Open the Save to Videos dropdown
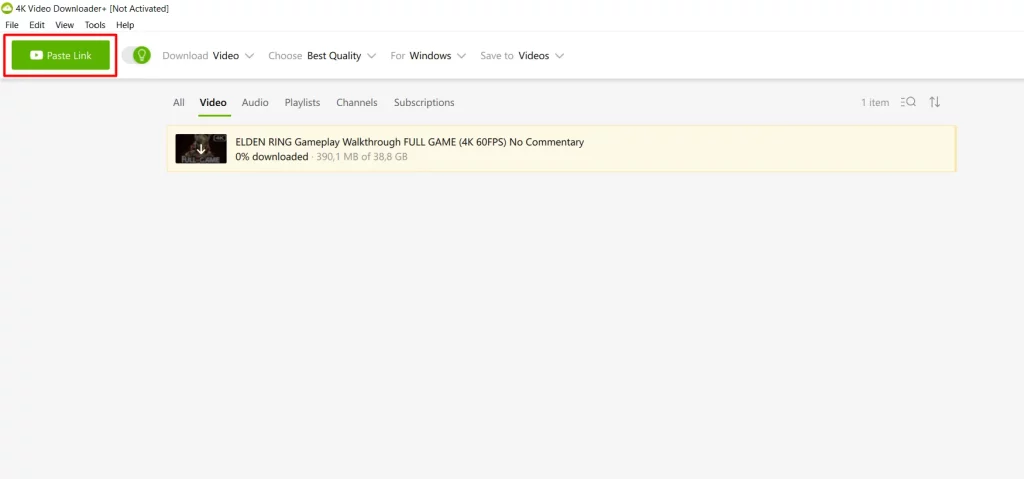 [522, 56]
